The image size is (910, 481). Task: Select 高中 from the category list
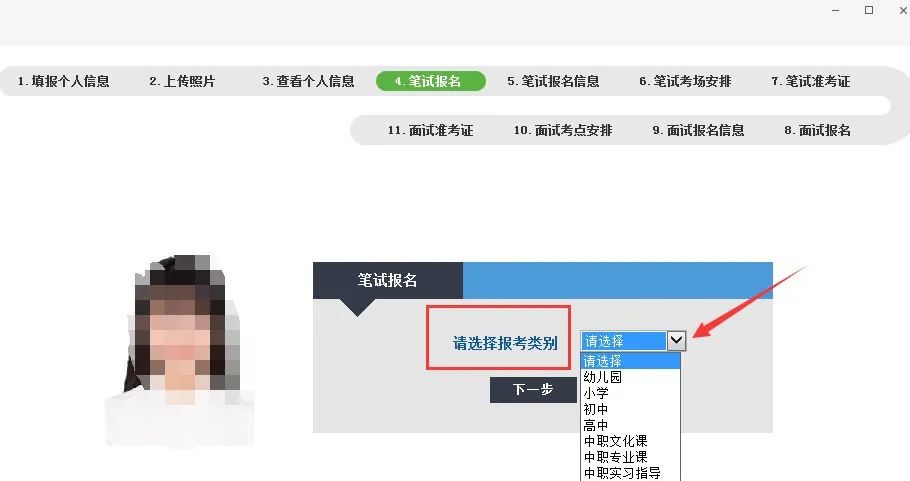coord(630,425)
